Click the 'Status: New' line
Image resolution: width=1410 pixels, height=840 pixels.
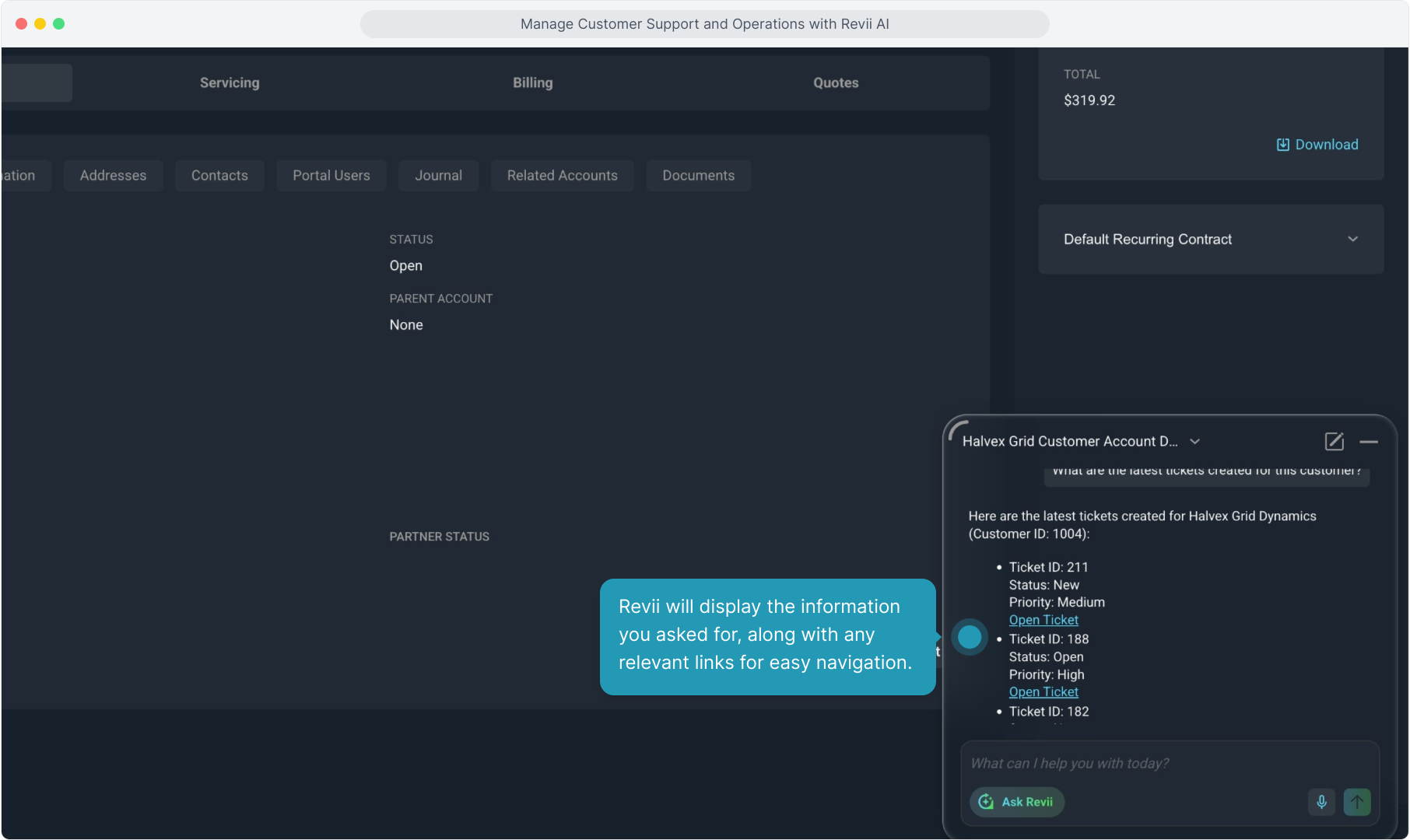click(x=1044, y=585)
